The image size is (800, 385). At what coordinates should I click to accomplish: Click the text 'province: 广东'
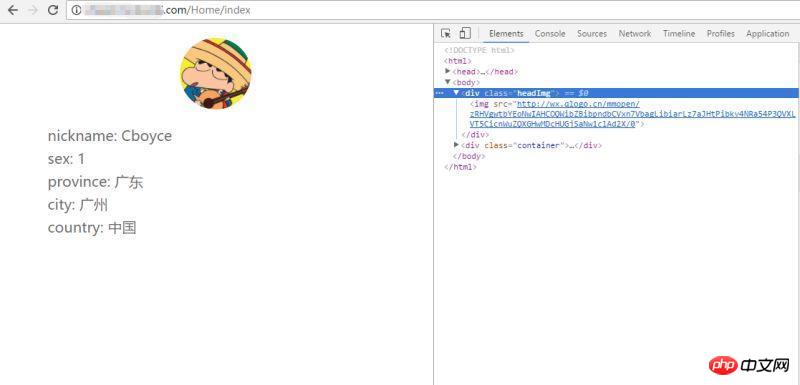click(x=95, y=182)
